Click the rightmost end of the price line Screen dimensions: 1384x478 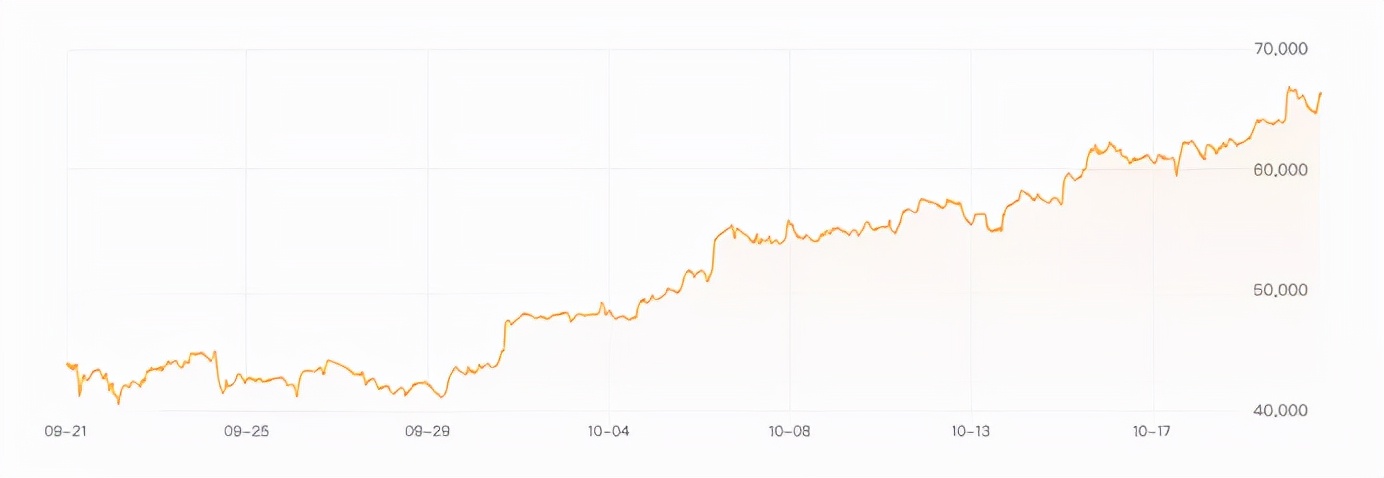pos(1320,93)
